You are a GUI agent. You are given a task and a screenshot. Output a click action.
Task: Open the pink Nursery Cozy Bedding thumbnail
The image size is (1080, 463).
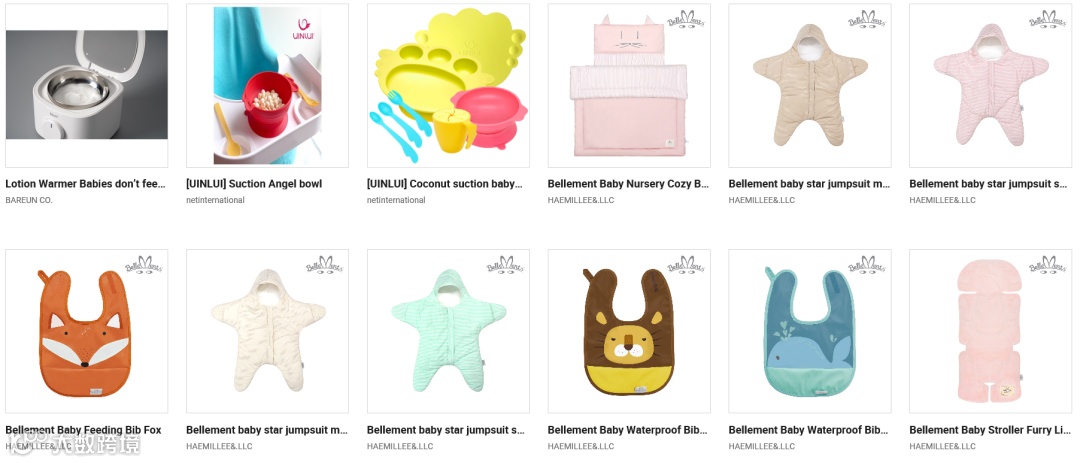[629, 85]
